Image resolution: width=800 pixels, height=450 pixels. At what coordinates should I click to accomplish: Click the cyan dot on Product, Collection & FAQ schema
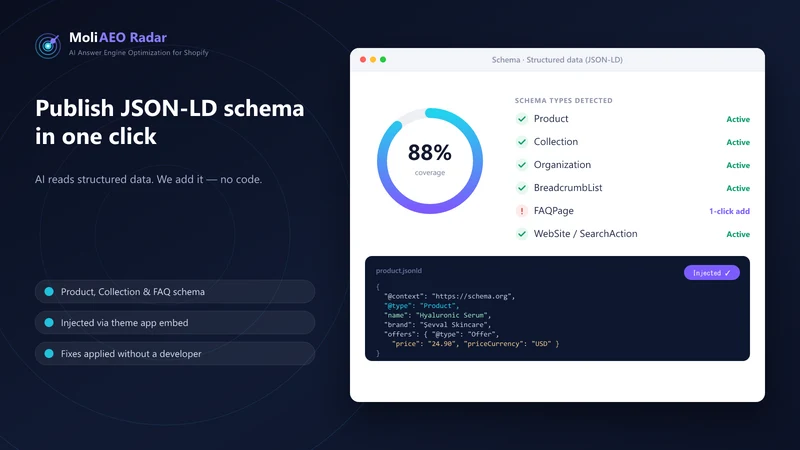tap(49, 291)
